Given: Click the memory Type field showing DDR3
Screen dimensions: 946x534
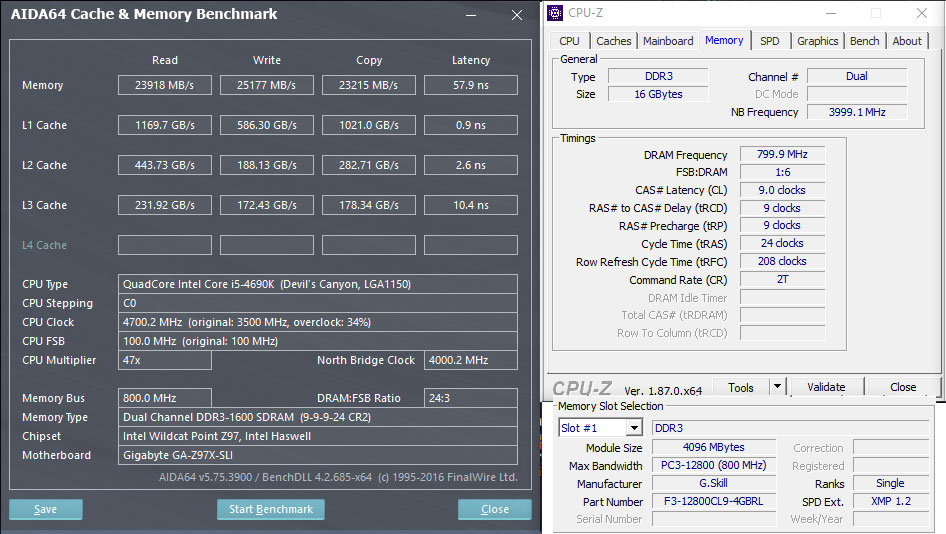Looking at the screenshot, I should pyautogui.click(x=658, y=76).
